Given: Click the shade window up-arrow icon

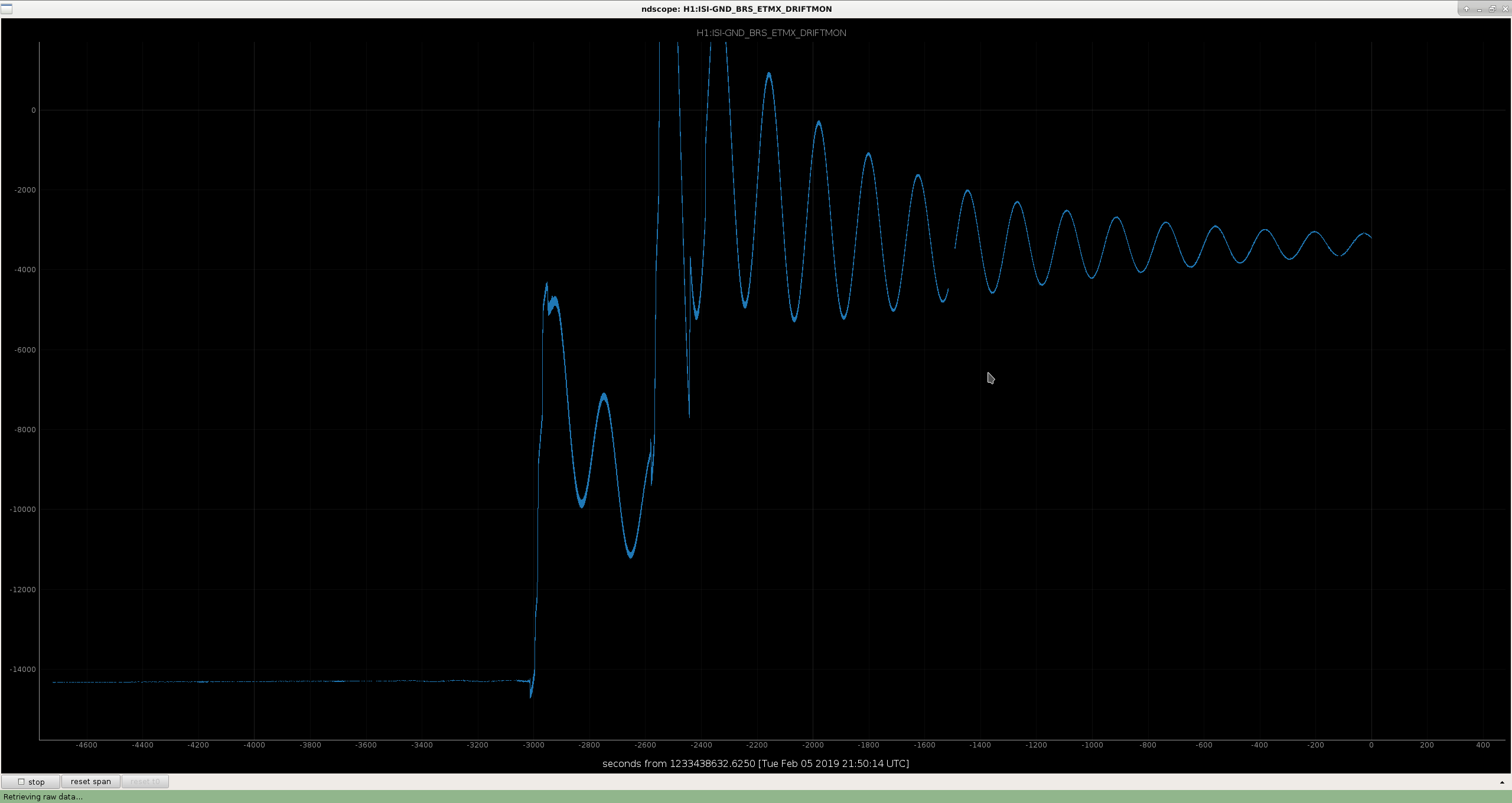Looking at the screenshot, I should 1466,9.
